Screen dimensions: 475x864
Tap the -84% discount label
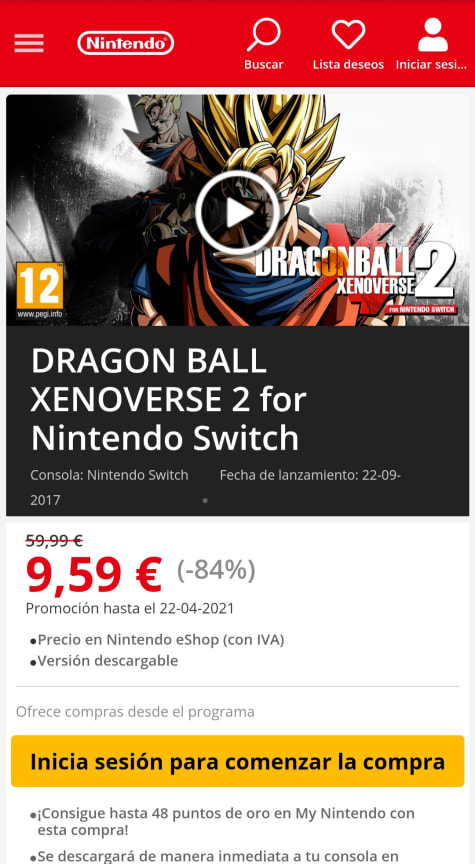click(x=216, y=570)
